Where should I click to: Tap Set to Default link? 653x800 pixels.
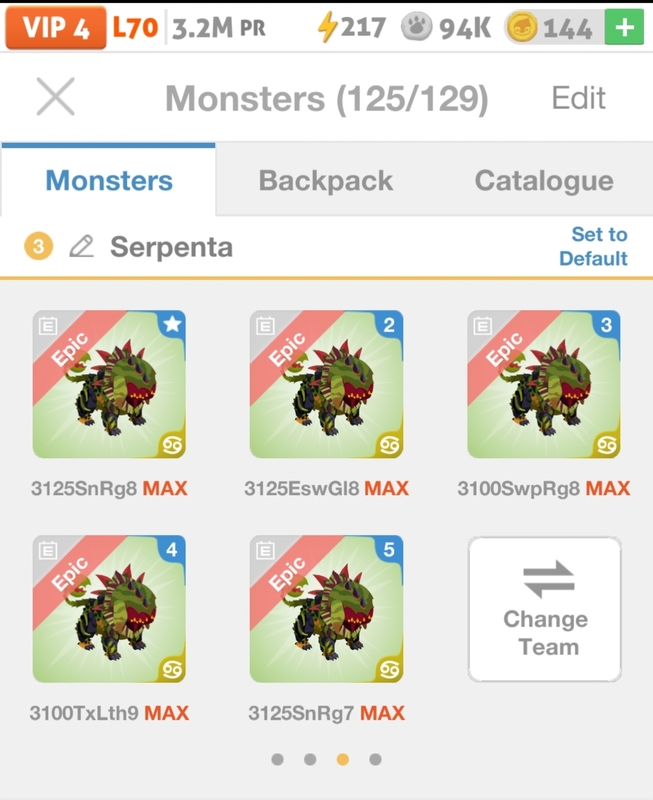click(x=594, y=246)
